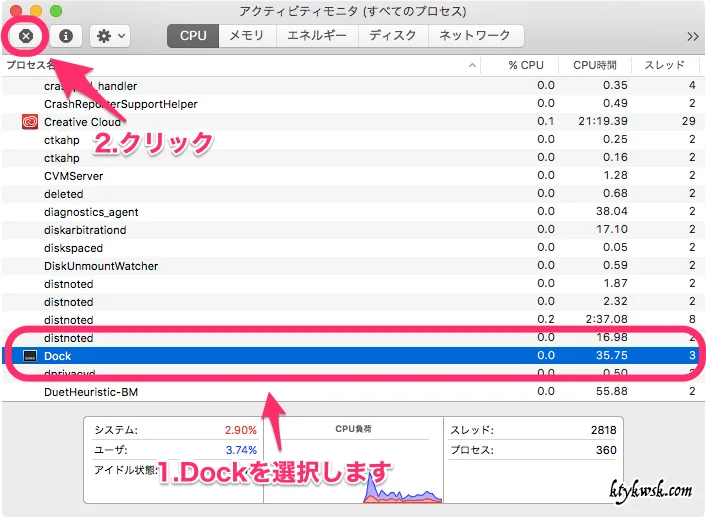The image size is (706, 517).
Task: Select the ctkahp row with CPU time 0.25
Action: [x=351, y=140]
